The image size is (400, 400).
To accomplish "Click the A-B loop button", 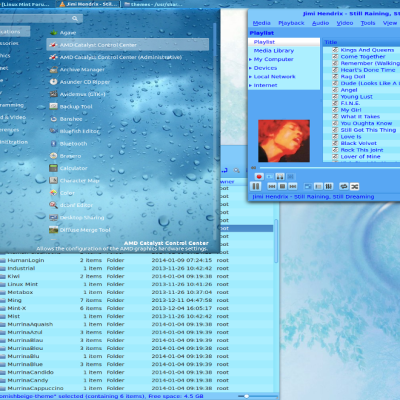I will point(280,176).
